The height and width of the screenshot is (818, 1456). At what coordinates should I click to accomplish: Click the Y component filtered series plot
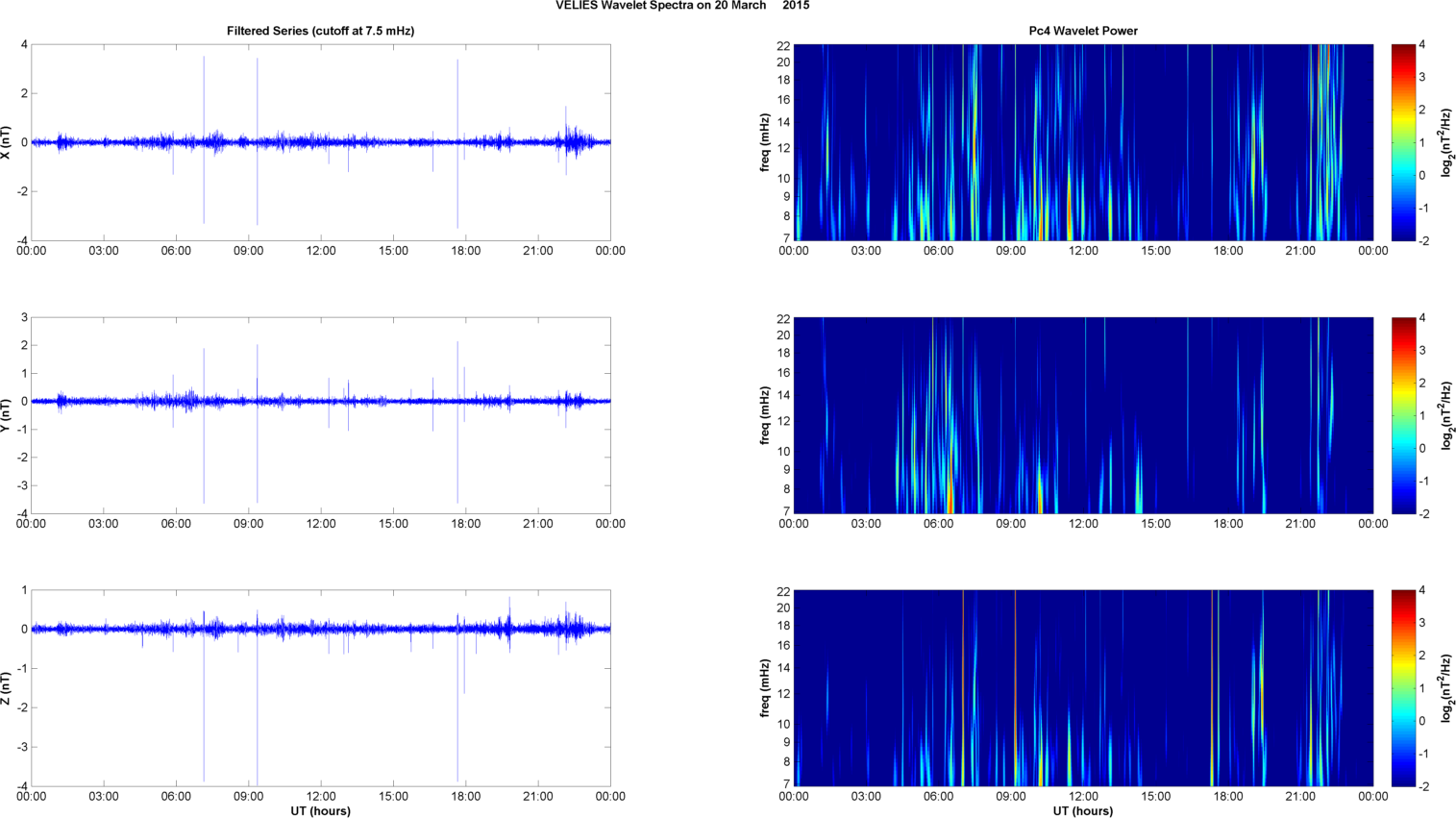pos(320,415)
